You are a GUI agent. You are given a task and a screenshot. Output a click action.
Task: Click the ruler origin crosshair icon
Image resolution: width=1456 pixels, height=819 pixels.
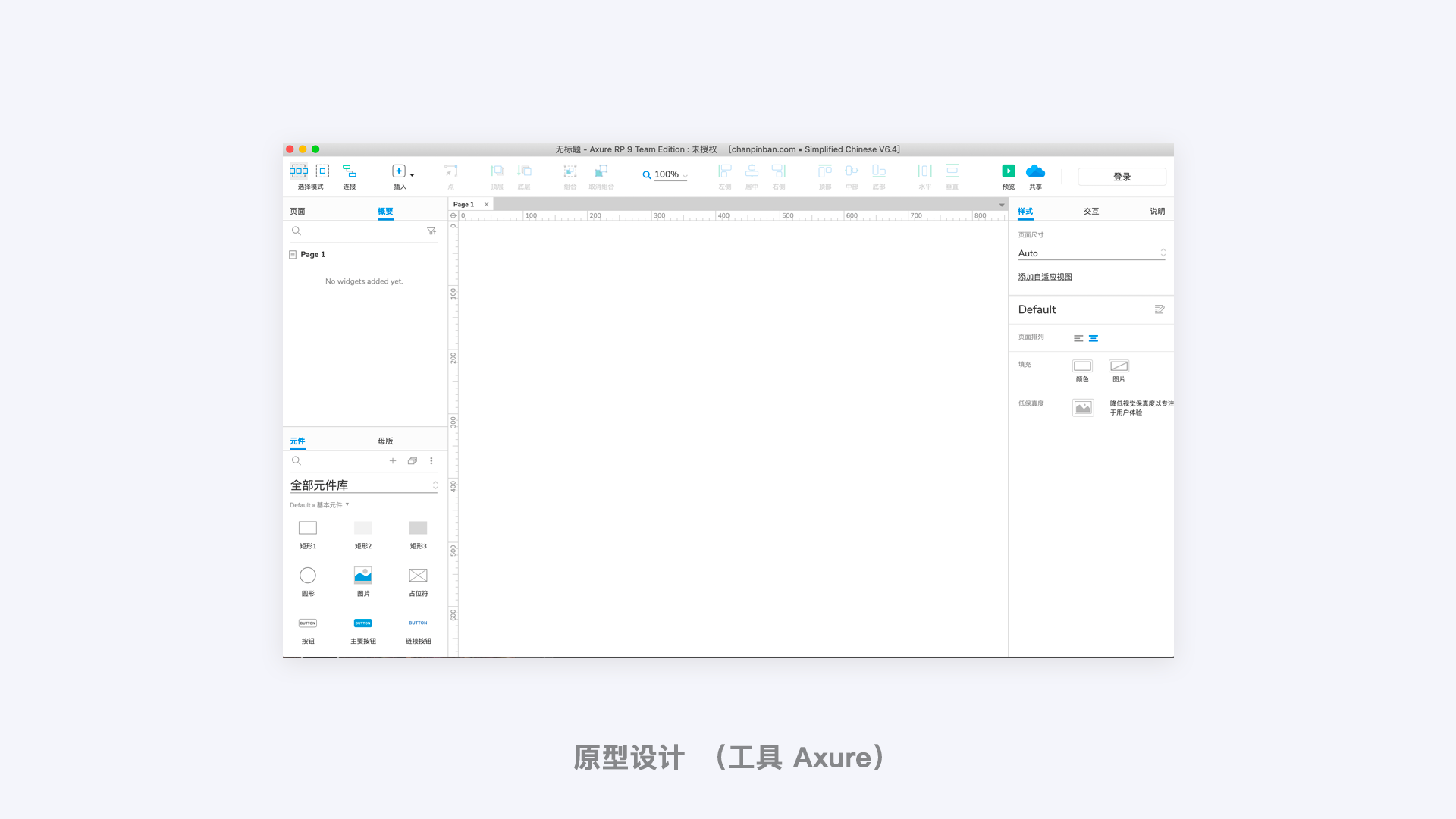(453, 216)
